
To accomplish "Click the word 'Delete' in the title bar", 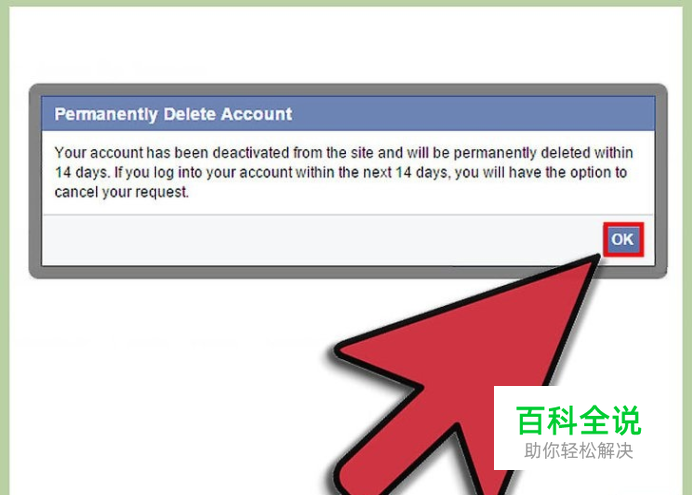I will click(x=190, y=114).
